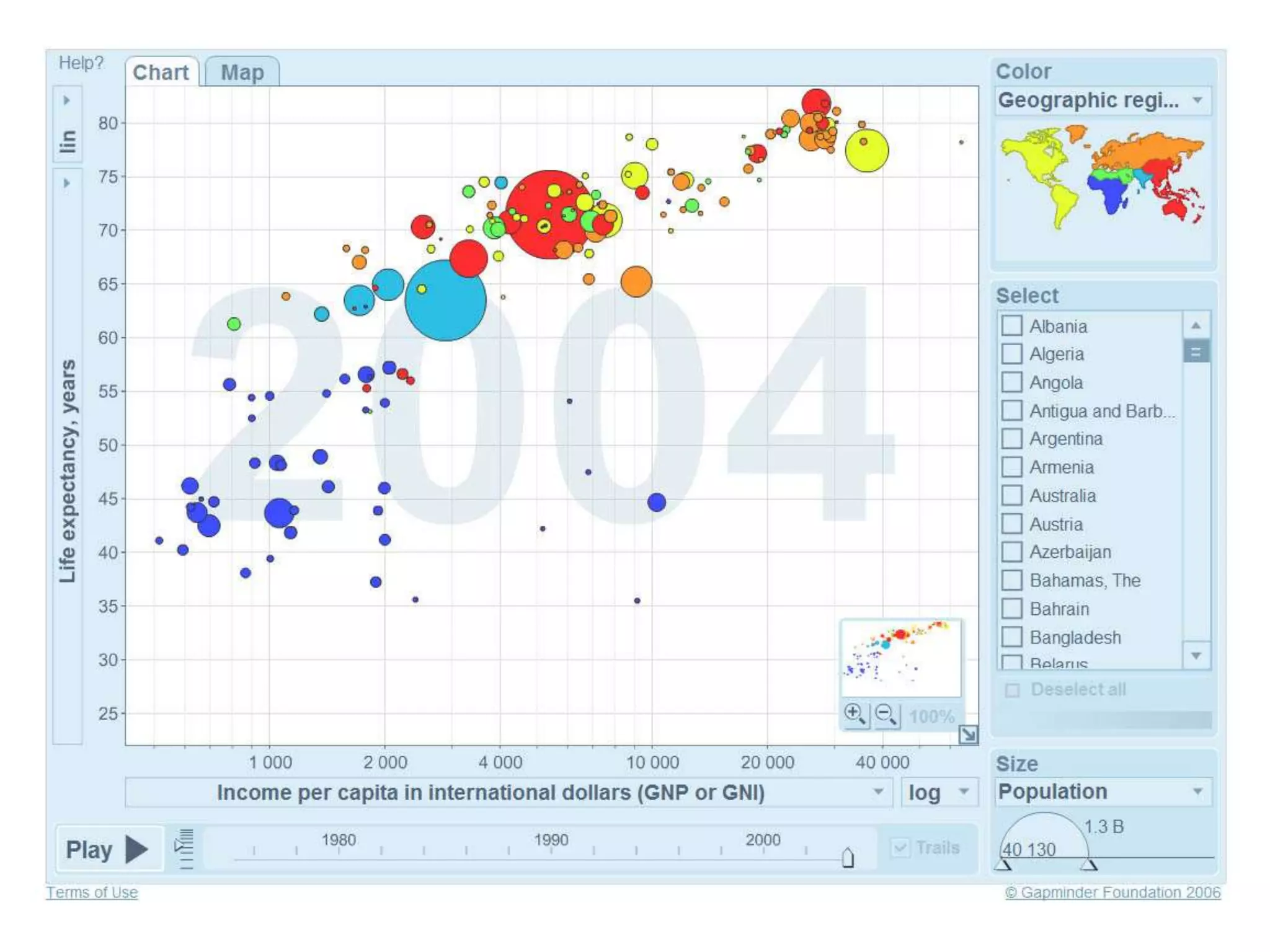Click the scroll up arrow in Select list
This screenshot has height=952, width=1270.
[x=1196, y=325]
